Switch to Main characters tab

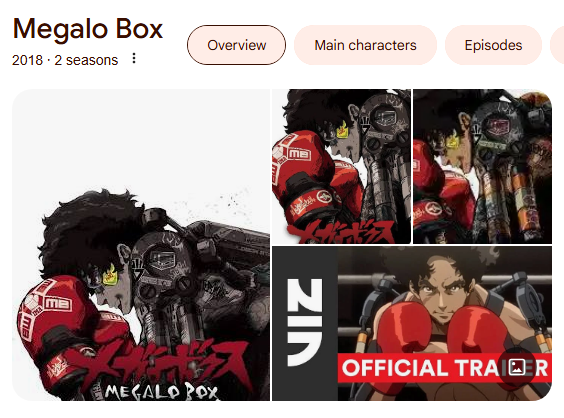click(365, 45)
